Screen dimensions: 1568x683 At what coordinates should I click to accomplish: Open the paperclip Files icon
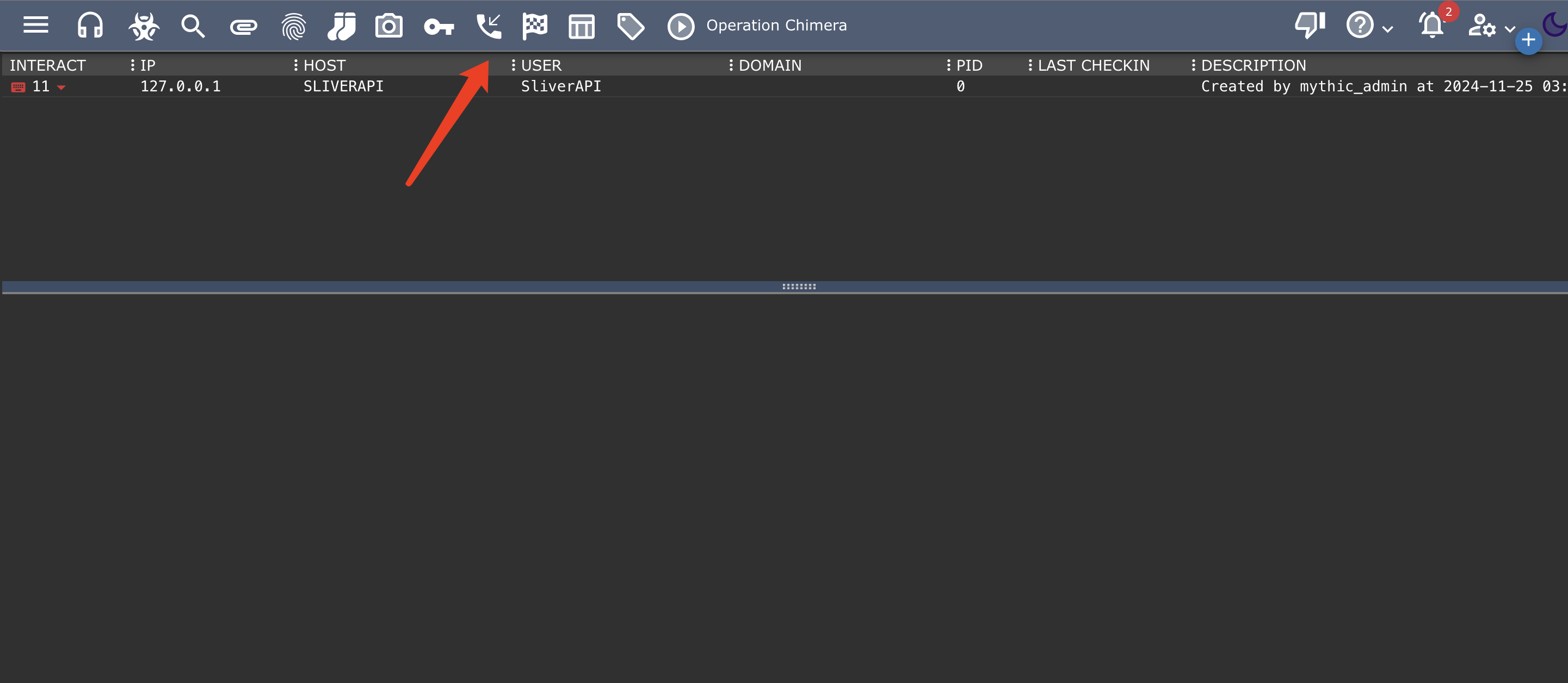pos(244,27)
